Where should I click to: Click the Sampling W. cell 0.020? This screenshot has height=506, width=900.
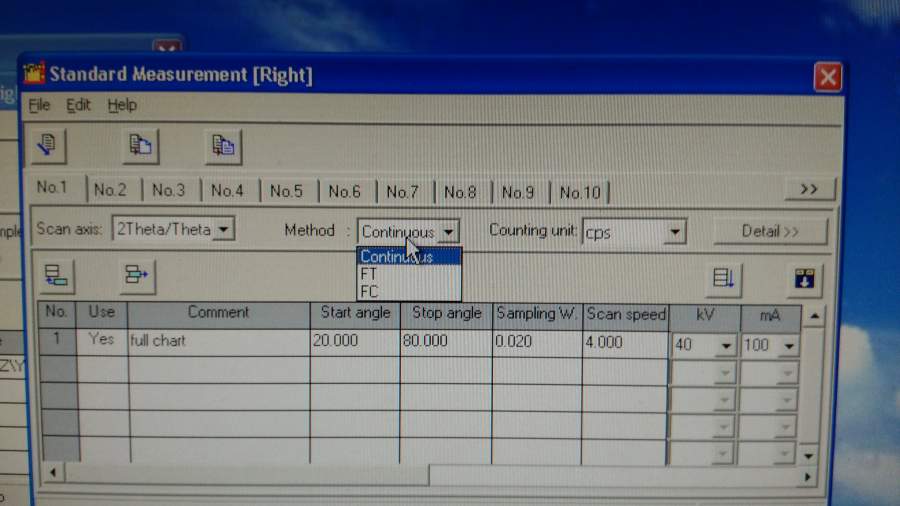537,342
